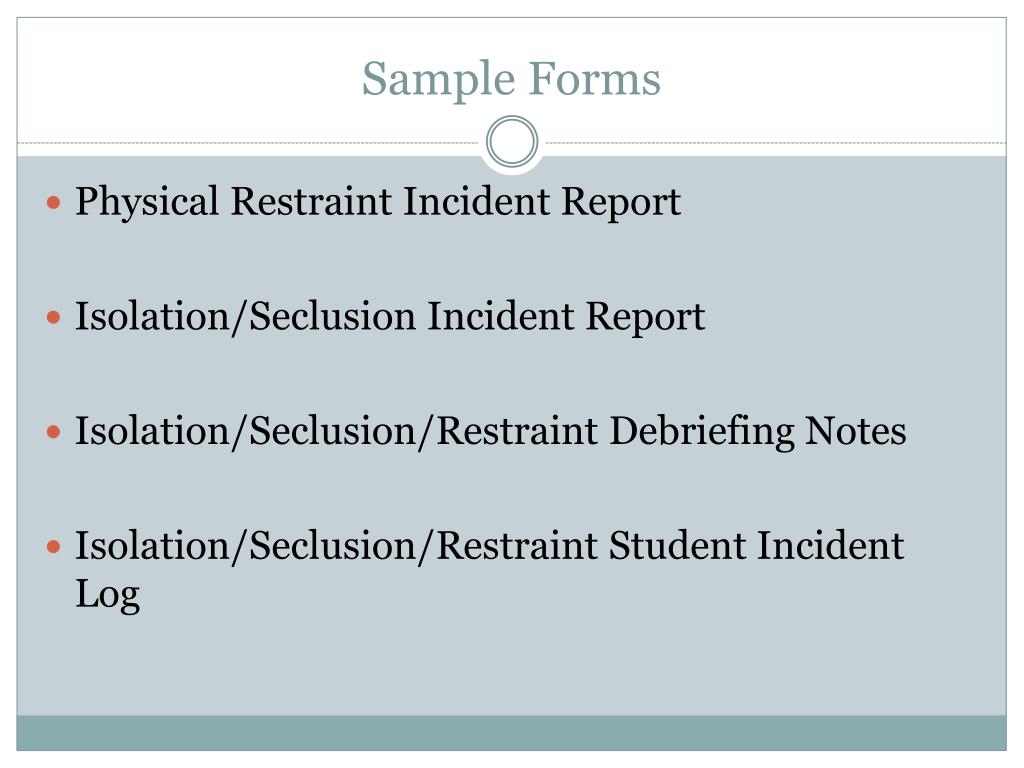This screenshot has width=1024, height=768.
Task: Click the words Debriefing Notes
Action: (758, 432)
